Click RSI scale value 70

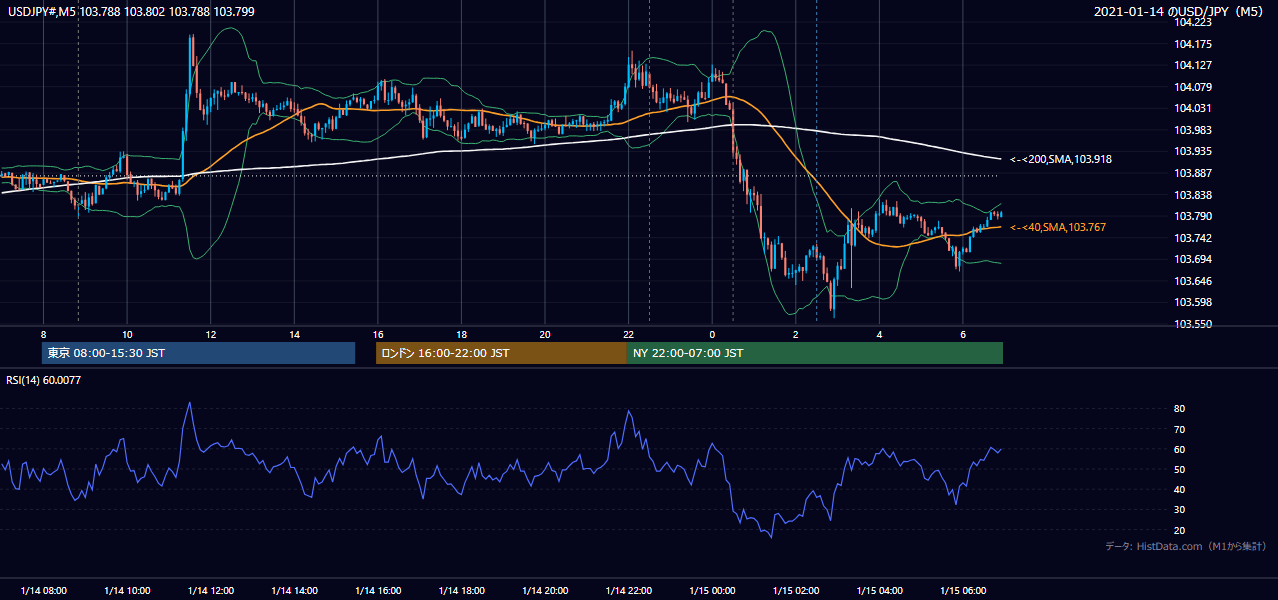(x=1180, y=429)
